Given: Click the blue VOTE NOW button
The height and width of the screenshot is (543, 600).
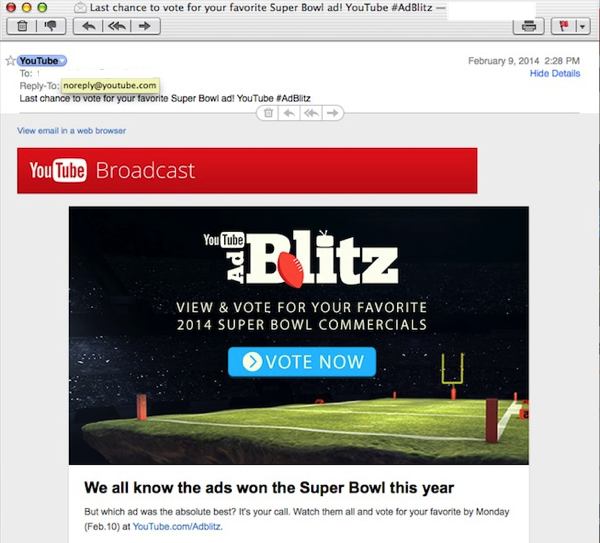Looking at the screenshot, I should pos(302,362).
